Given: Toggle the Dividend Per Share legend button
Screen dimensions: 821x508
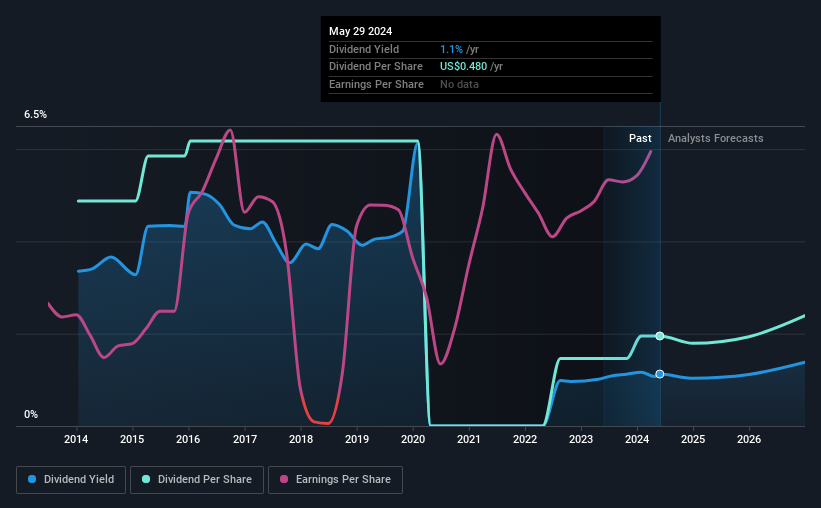Looking at the screenshot, I should tap(197, 480).
